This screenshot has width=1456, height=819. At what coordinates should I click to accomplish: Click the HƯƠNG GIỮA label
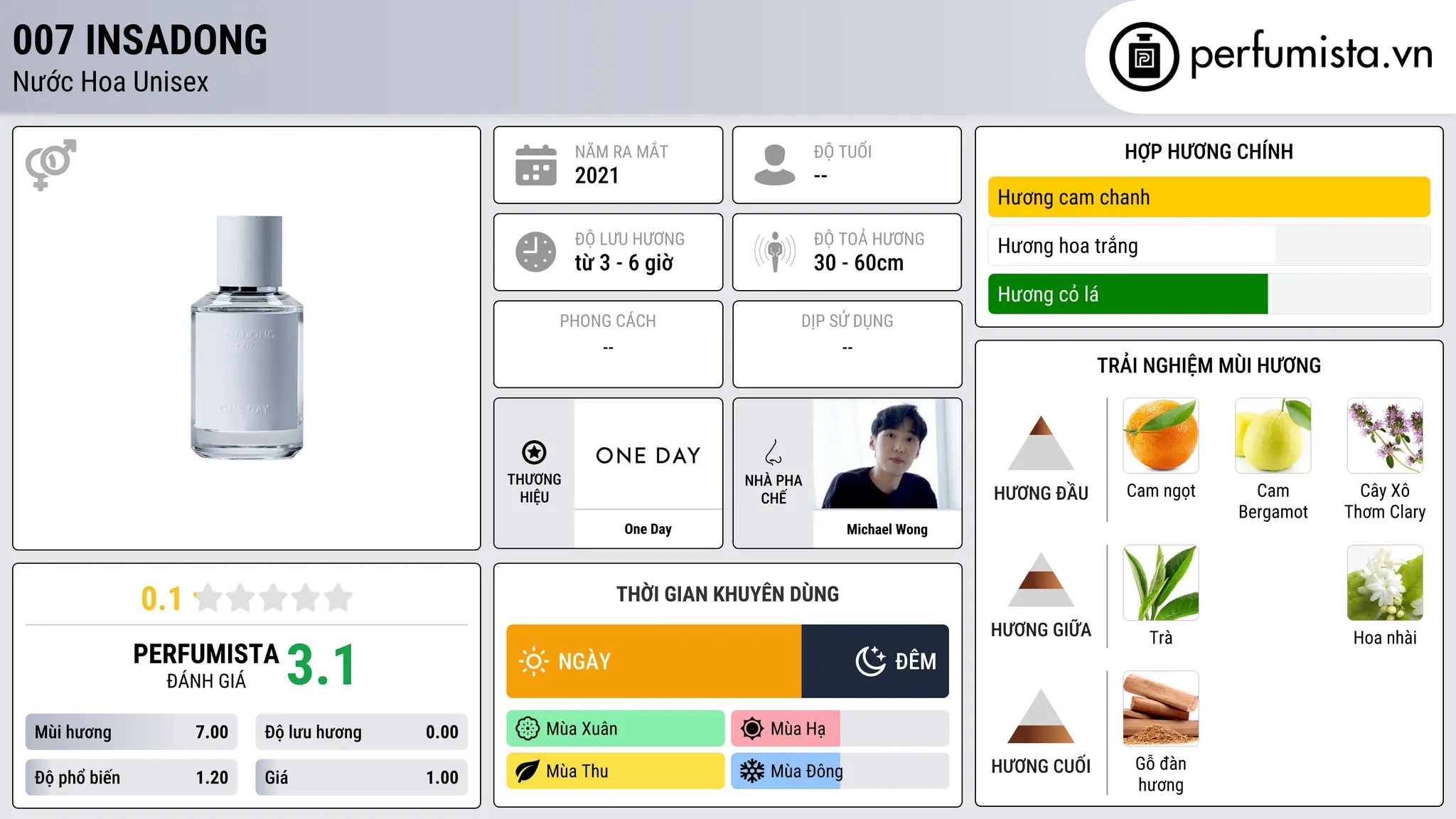tap(1041, 630)
